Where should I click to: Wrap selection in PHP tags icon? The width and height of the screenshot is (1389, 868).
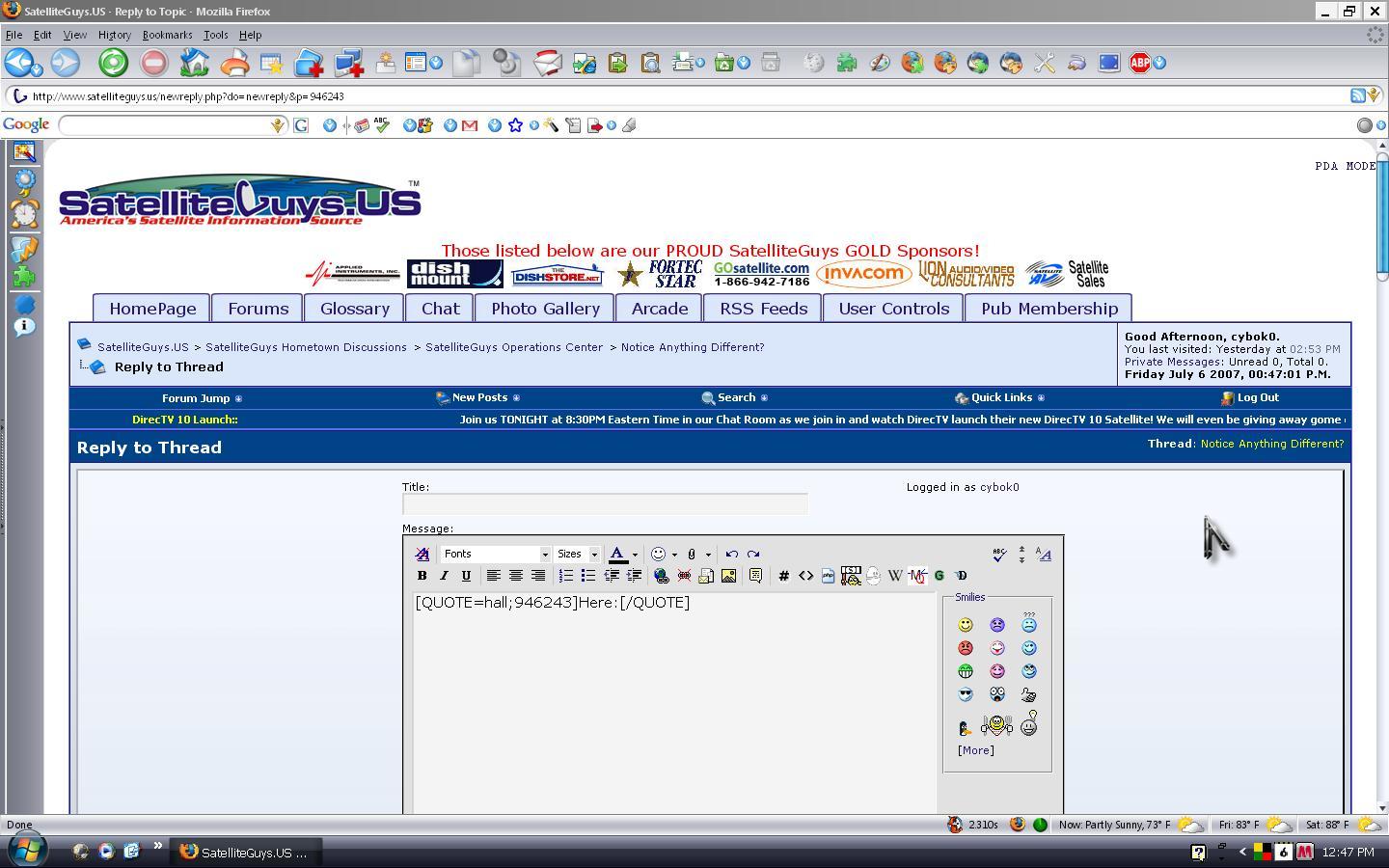(828, 576)
